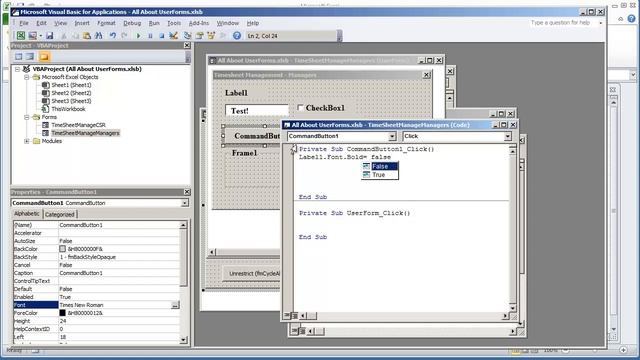
Task: Open the File menu
Action: tap(24, 23)
